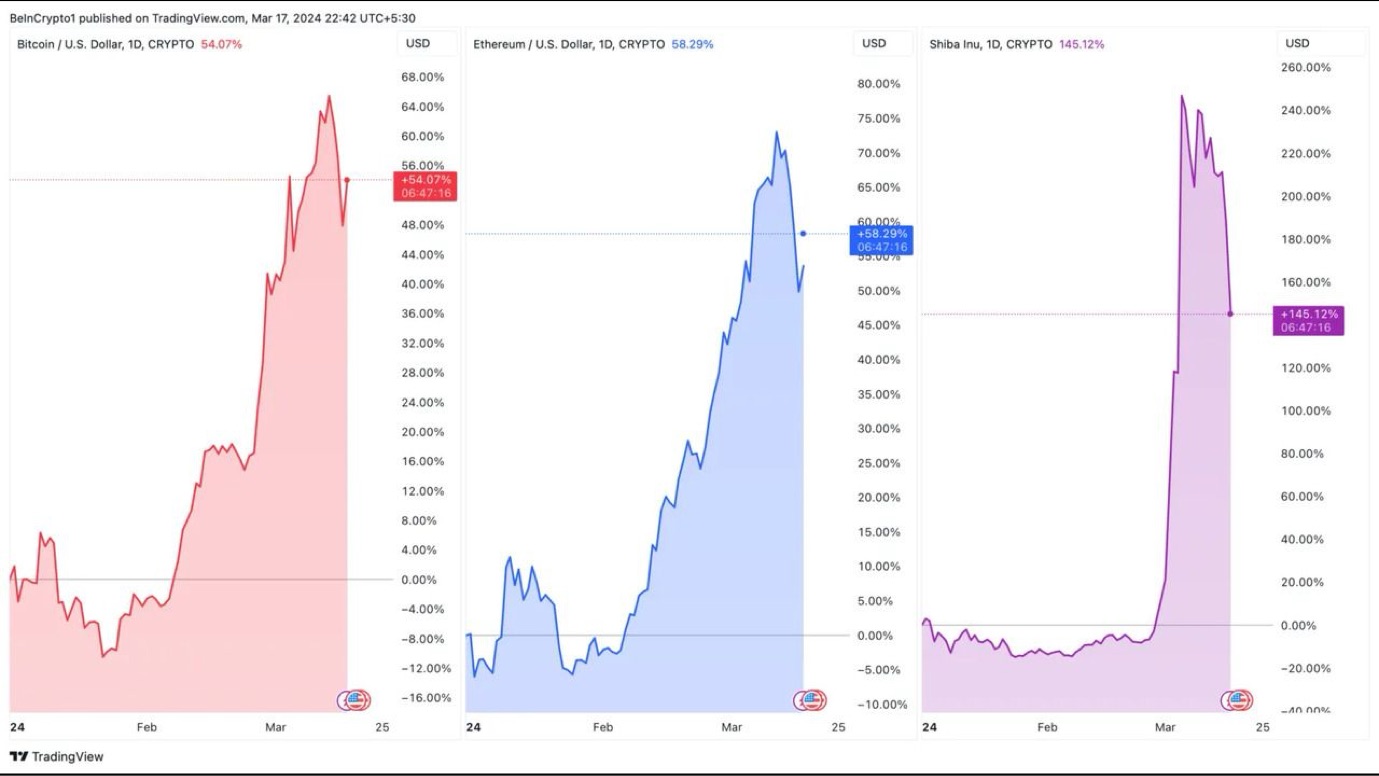This screenshot has height=776, width=1379.
Task: Open the USD currency selector on Shiba Inu chart
Action: [1297, 43]
